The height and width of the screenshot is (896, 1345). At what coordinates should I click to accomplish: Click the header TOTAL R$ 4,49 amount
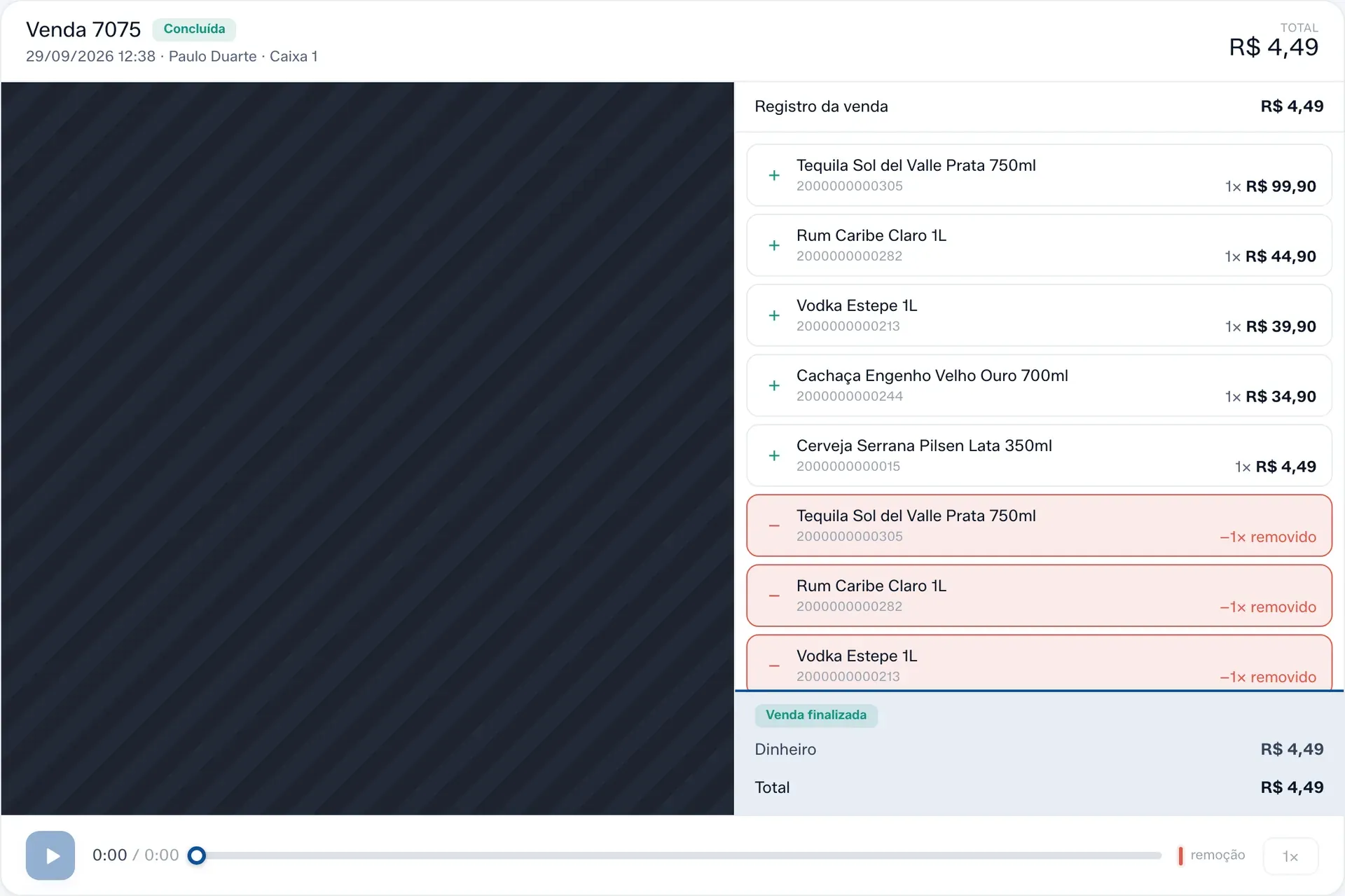pyautogui.click(x=1274, y=48)
